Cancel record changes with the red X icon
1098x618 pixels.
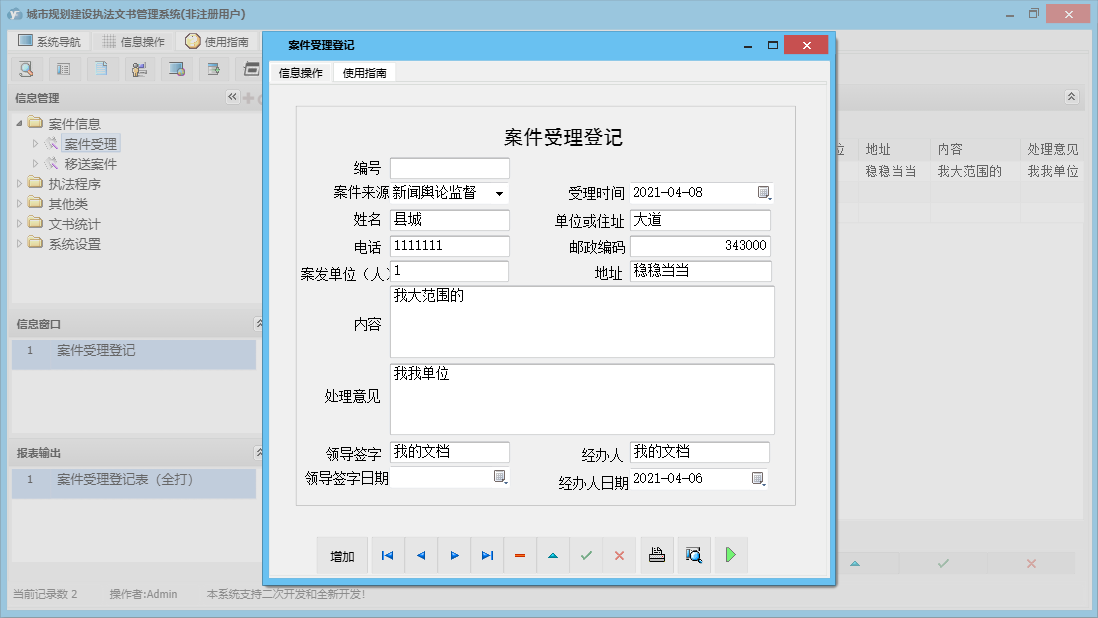click(x=619, y=555)
